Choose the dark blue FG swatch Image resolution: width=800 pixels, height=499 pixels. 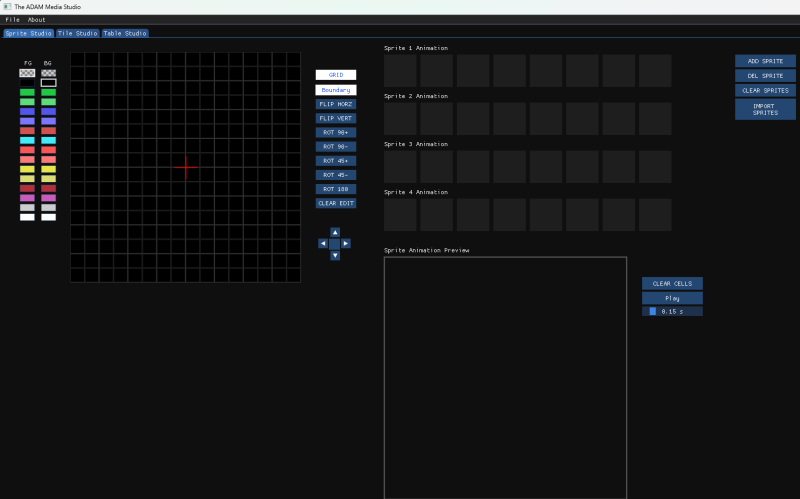point(27,111)
